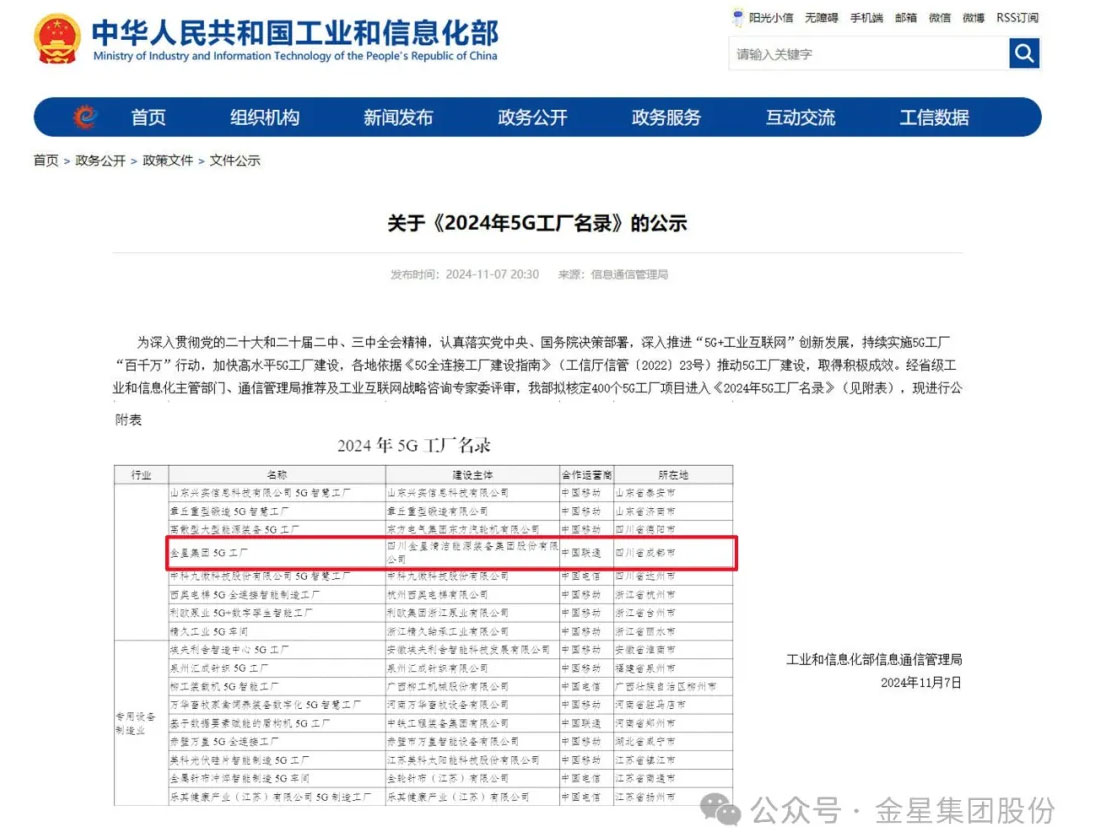Click 文件公示 breadcrumb link

(234, 161)
